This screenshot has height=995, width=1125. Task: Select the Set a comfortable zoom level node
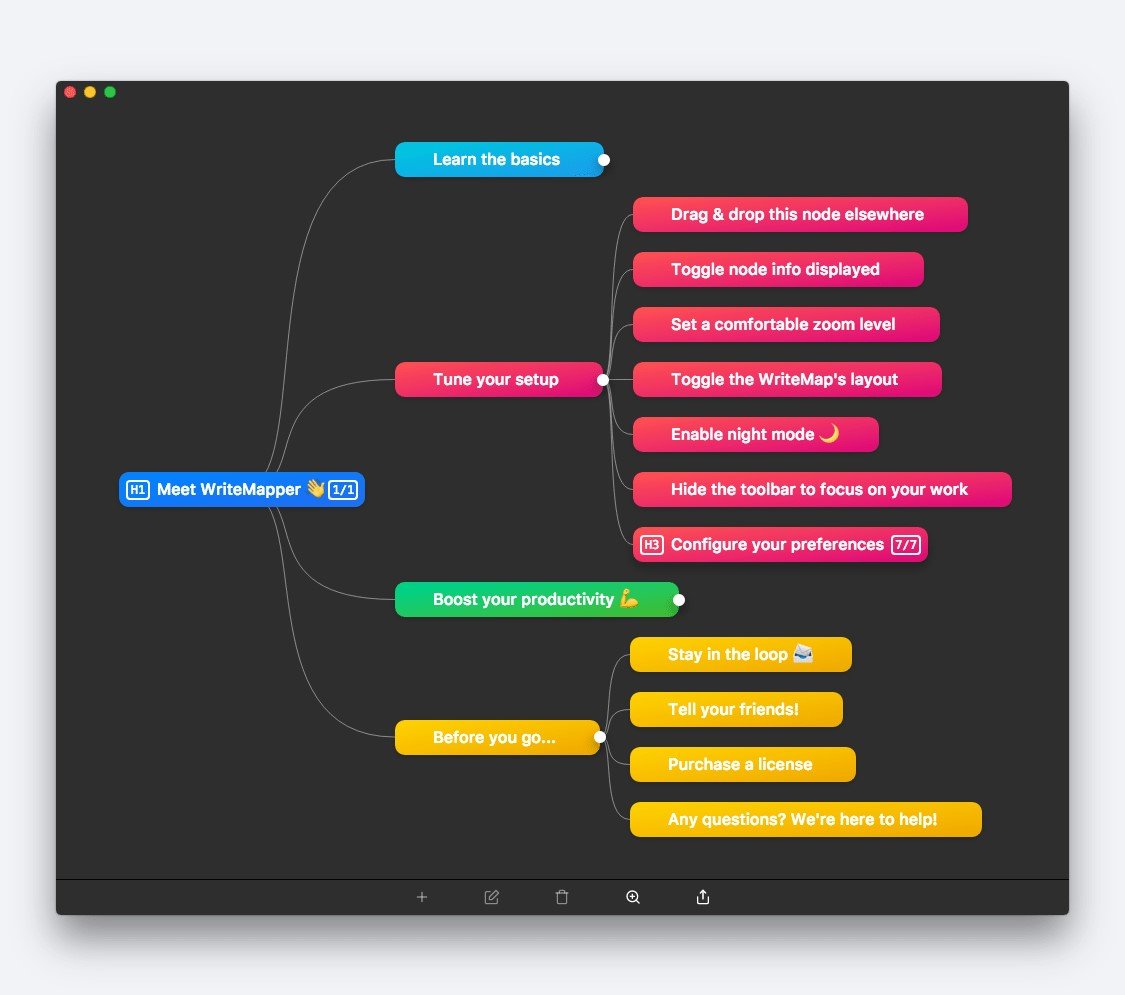(786, 324)
